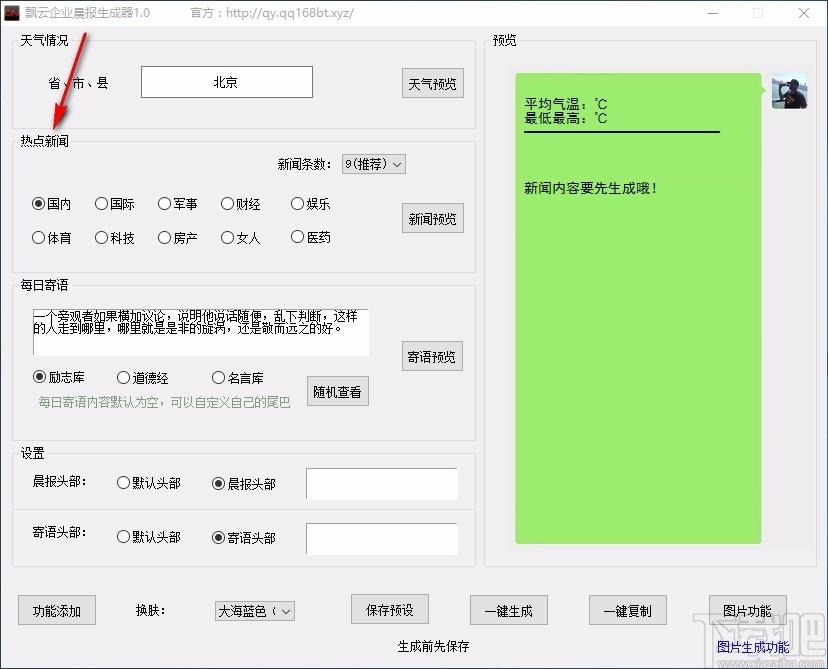Click the 功能添加 button

click(57, 610)
